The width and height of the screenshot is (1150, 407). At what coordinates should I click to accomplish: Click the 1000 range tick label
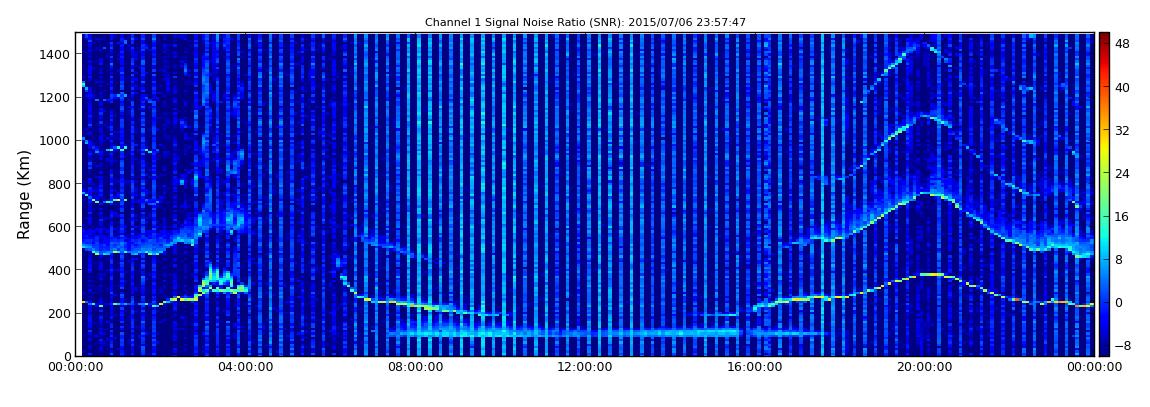click(56, 141)
